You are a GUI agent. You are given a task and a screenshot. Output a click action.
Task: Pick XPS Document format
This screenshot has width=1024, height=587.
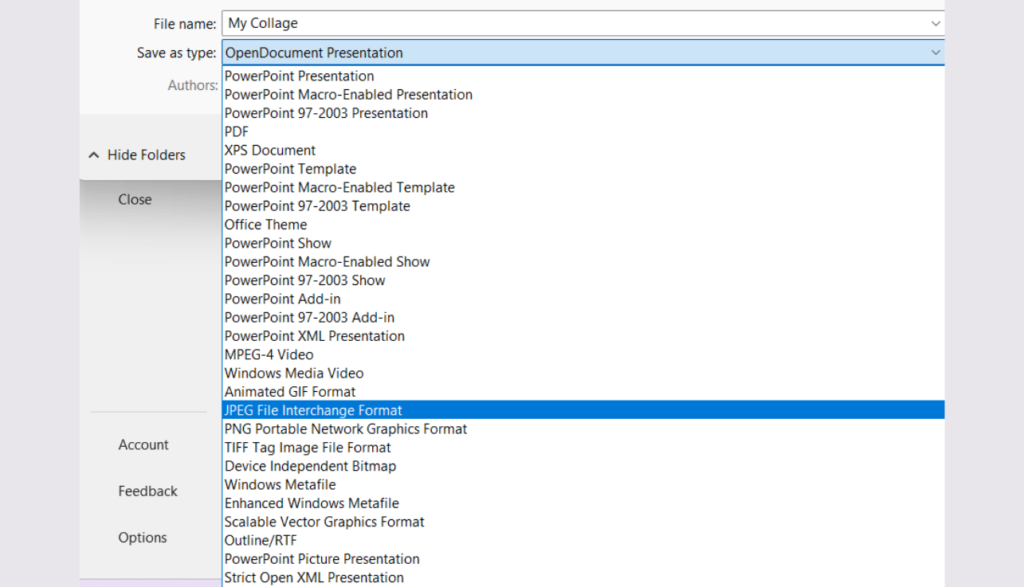(x=583, y=150)
